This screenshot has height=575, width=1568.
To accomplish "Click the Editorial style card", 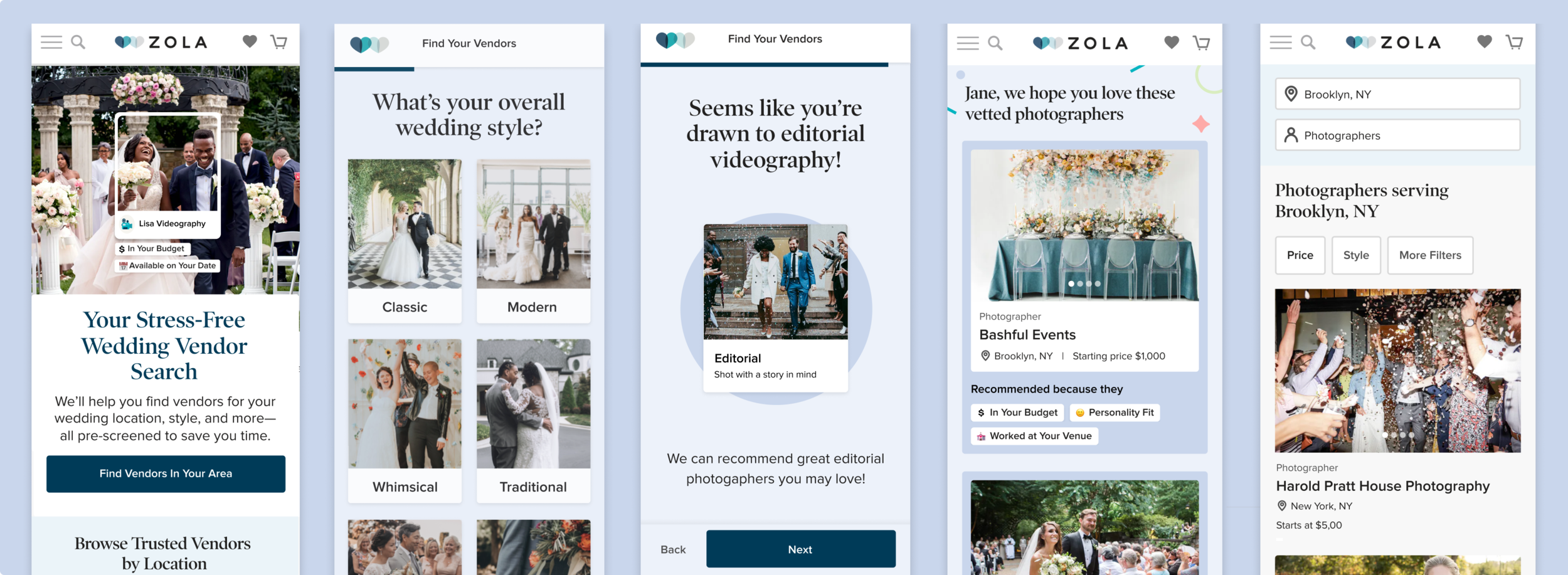I will (x=775, y=308).
